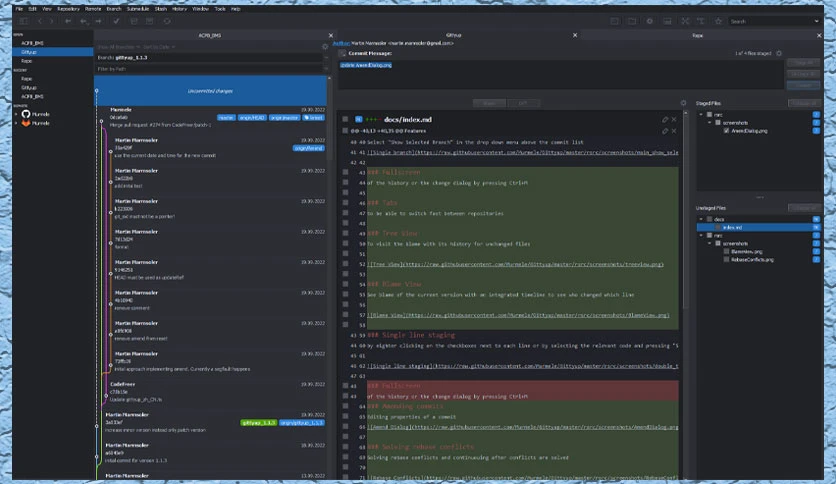The width and height of the screenshot is (836, 484).
Task: Click the Stash toolbar icon
Action: [134, 21]
